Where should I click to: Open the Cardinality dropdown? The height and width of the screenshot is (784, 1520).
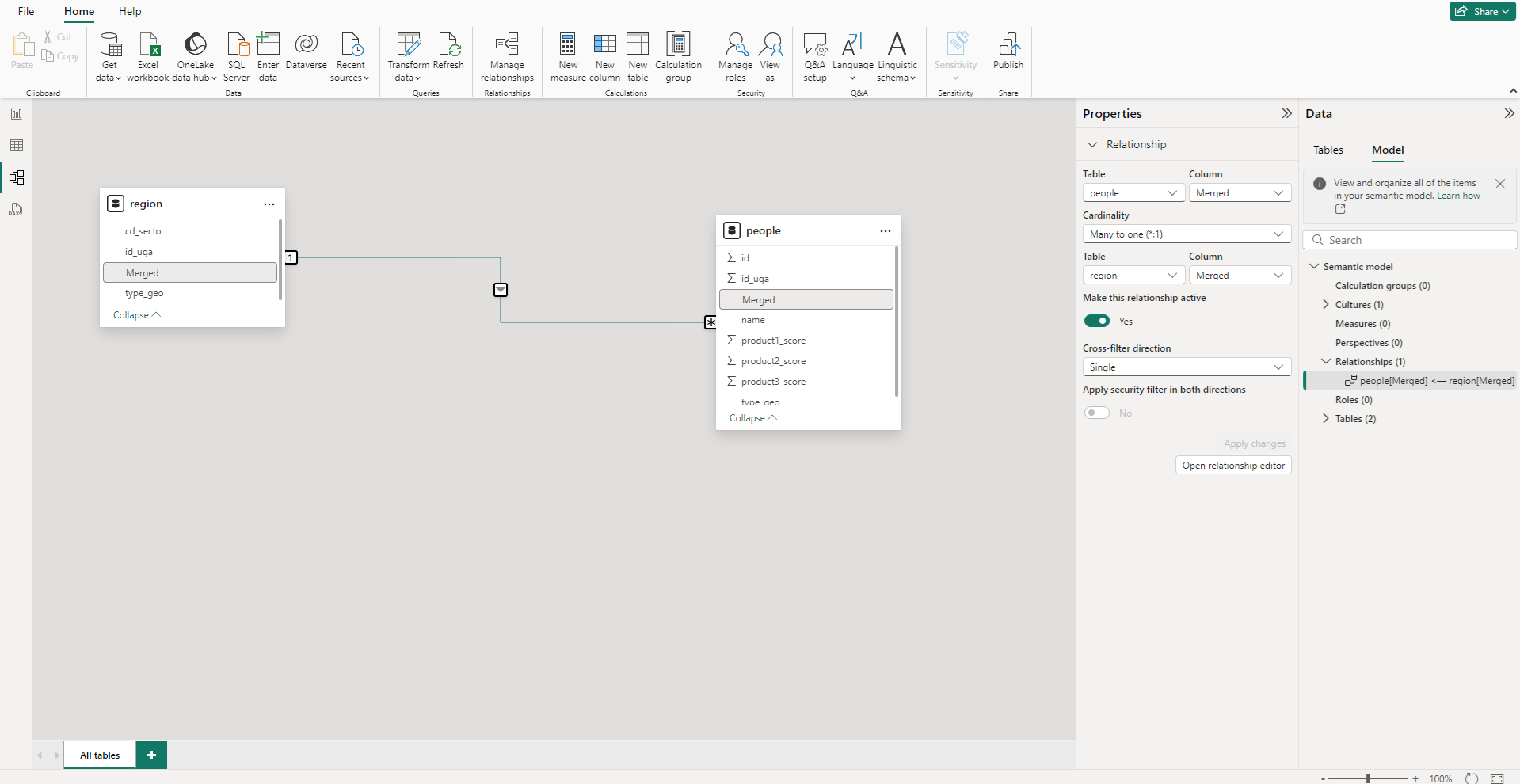(x=1187, y=234)
